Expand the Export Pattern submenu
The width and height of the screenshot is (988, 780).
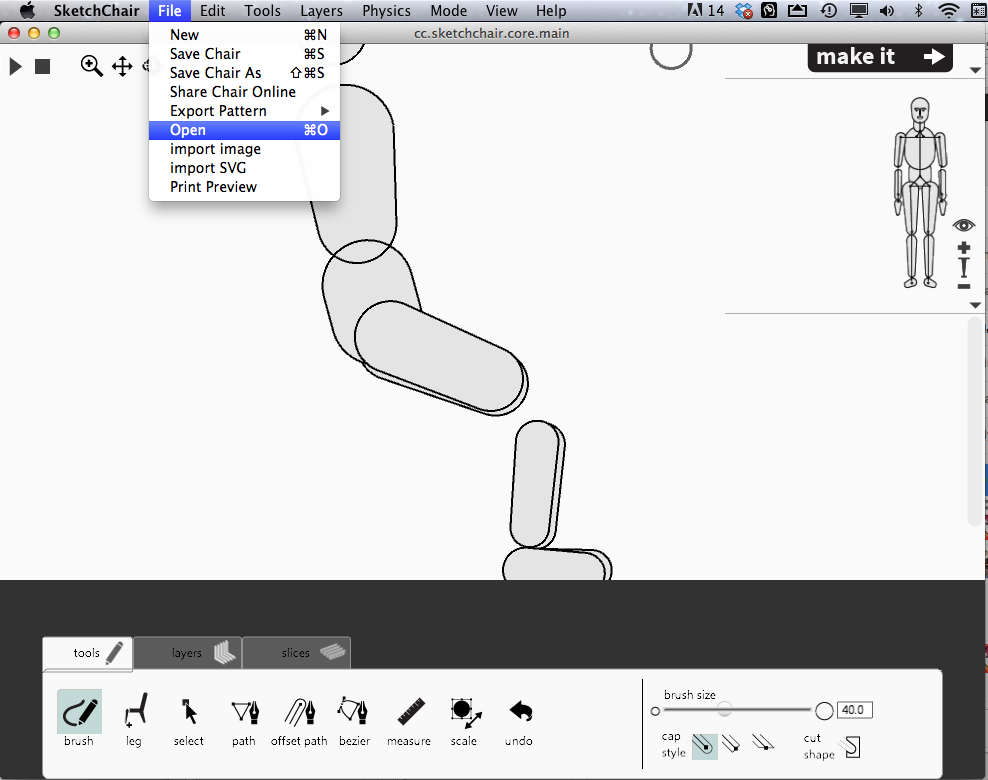(x=244, y=111)
